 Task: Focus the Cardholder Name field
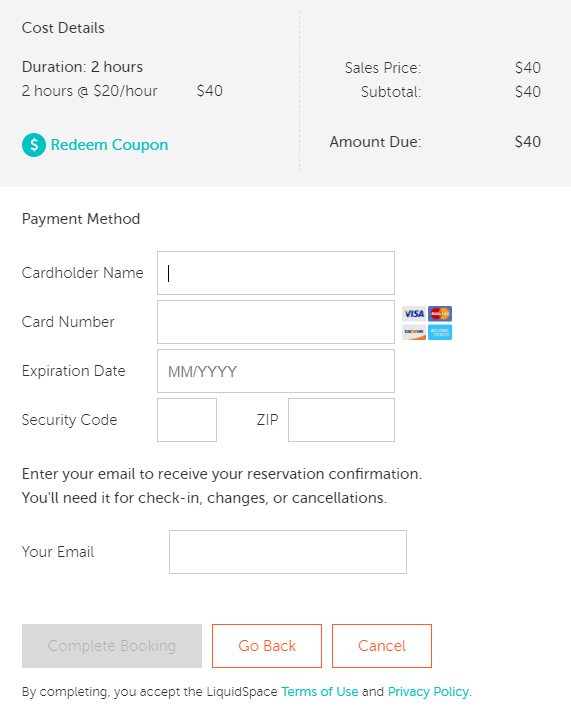[x=276, y=273]
